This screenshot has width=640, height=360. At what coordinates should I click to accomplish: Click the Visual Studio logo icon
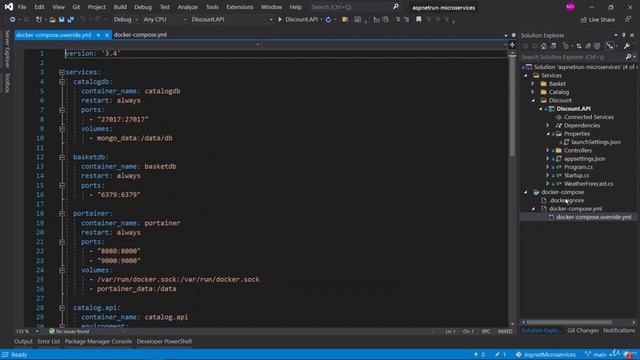coord(9,7)
